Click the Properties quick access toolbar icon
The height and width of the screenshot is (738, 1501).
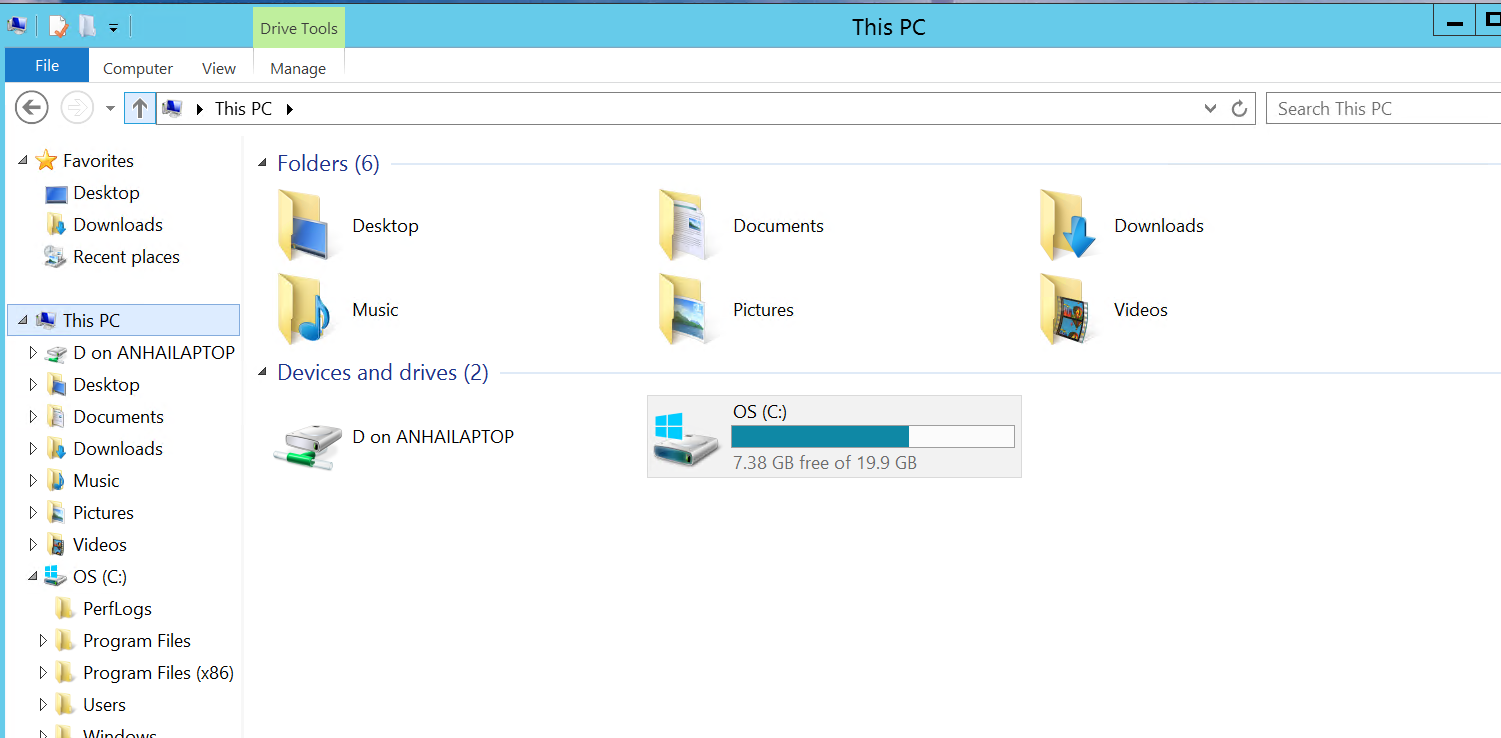pos(58,27)
